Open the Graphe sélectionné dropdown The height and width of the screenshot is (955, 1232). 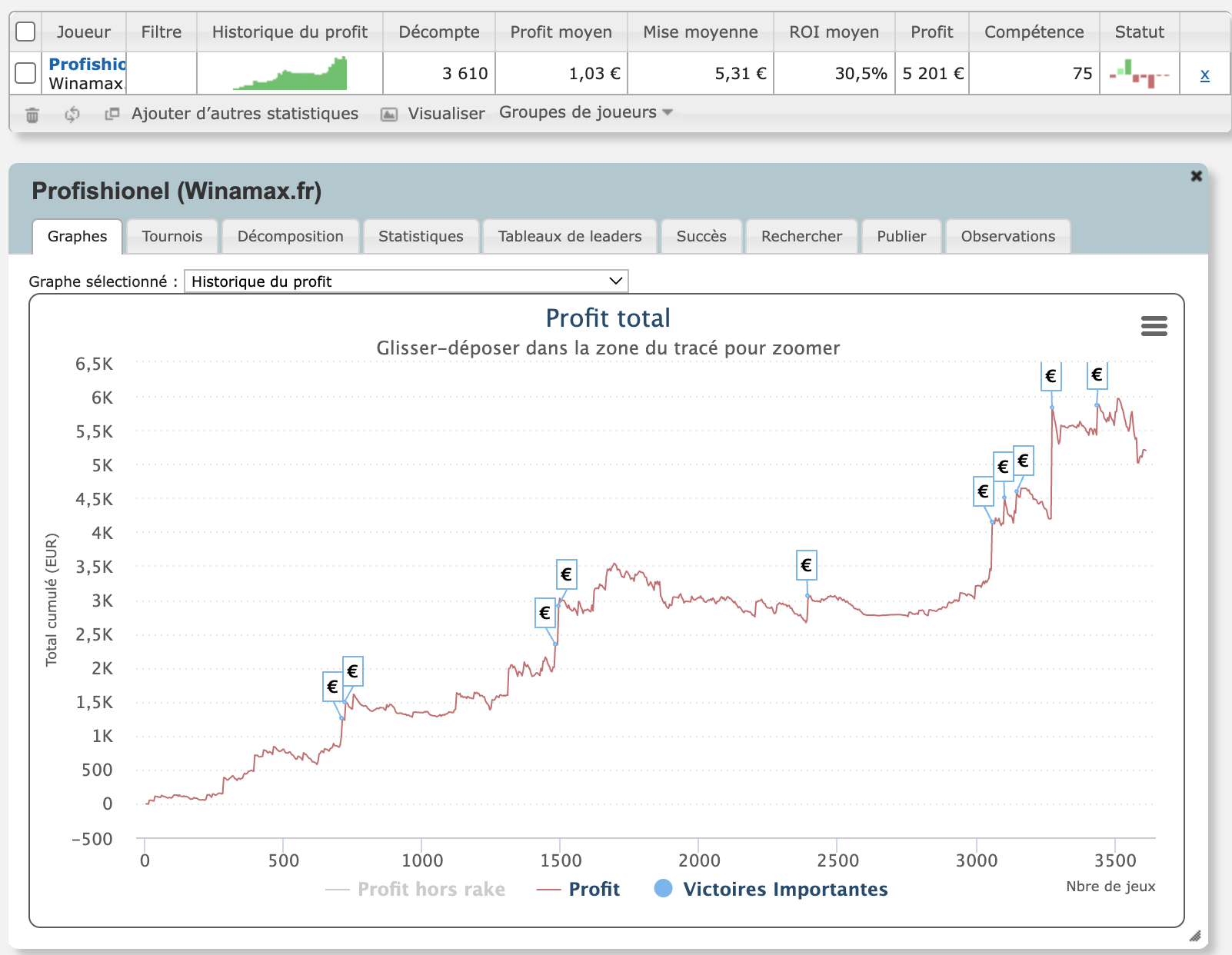pos(406,281)
